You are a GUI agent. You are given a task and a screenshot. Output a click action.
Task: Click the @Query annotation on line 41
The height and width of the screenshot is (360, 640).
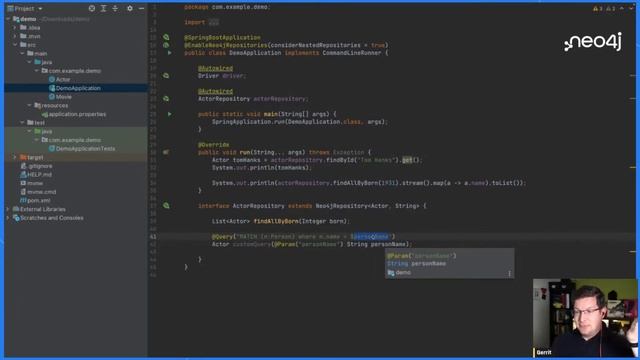pos(222,236)
